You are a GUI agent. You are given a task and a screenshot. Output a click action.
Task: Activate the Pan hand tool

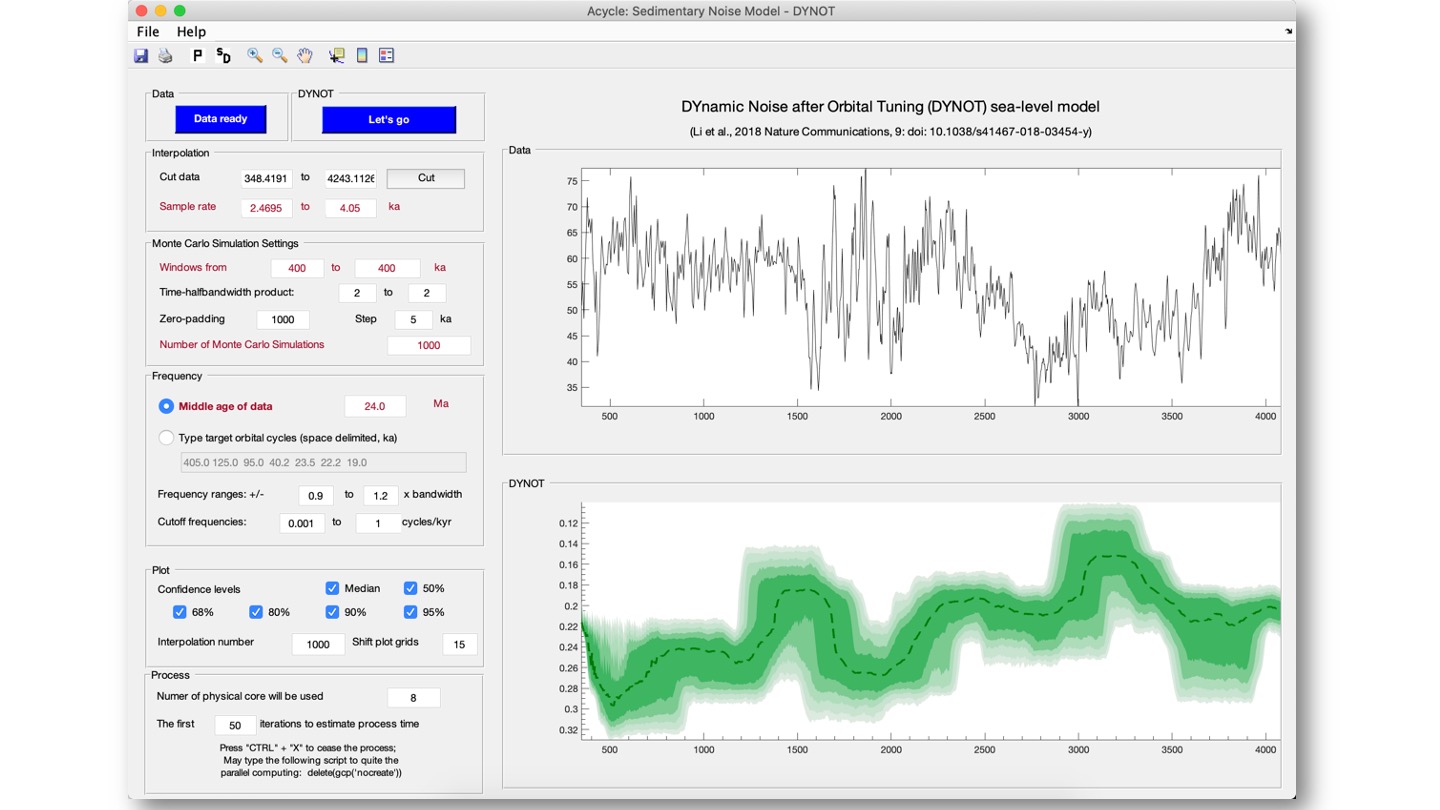(x=305, y=56)
